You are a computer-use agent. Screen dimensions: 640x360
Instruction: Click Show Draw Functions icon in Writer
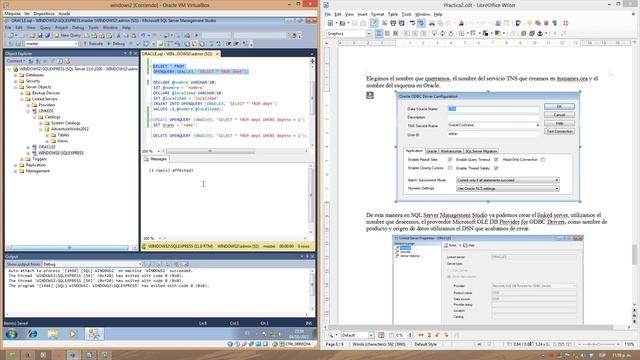coord(518,23)
